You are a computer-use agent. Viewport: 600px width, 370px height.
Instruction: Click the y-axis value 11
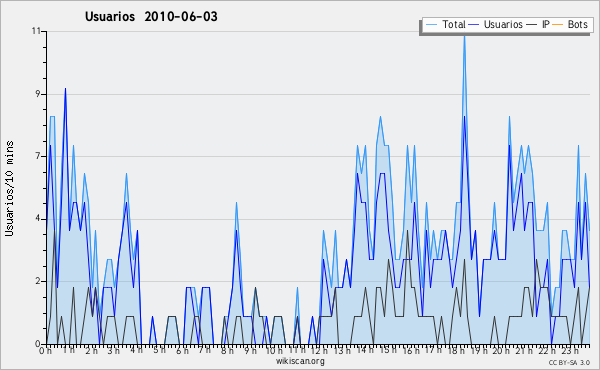[36, 31]
